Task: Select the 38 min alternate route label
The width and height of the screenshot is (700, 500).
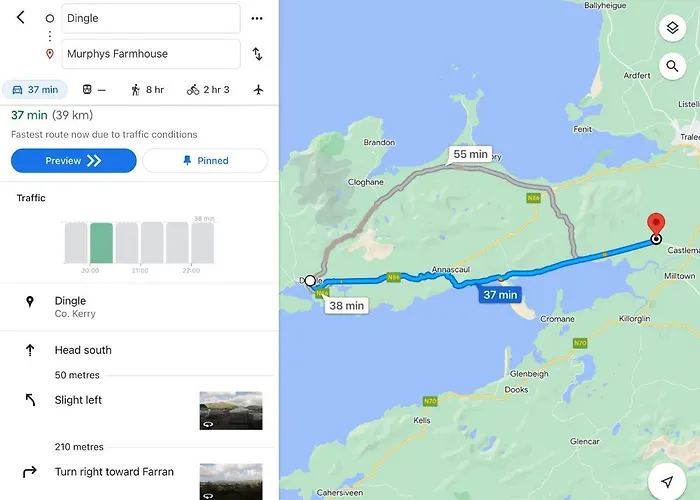Action: pyautogui.click(x=346, y=306)
